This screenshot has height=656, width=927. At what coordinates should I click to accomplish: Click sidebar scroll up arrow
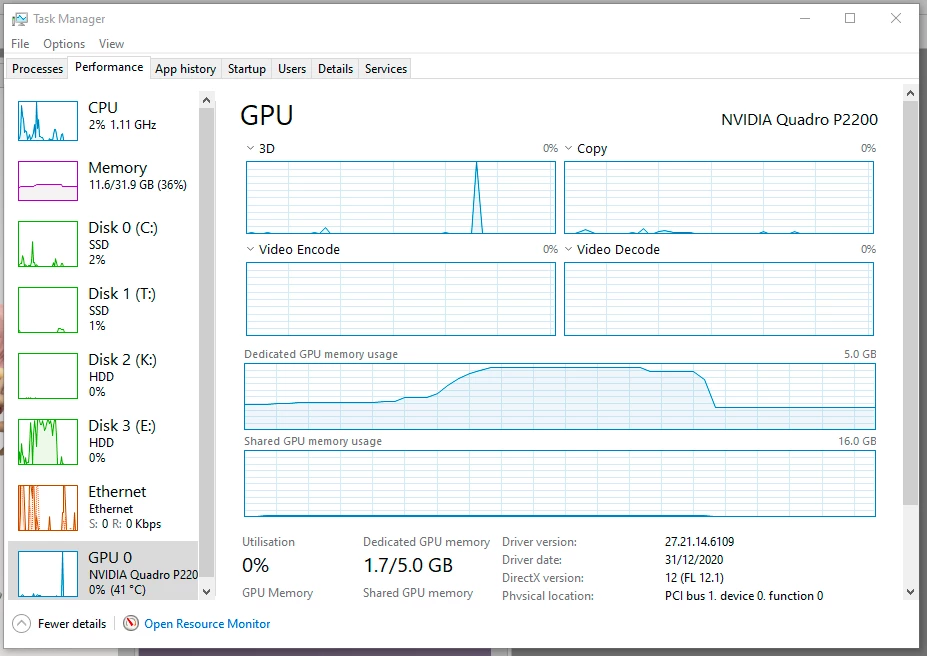click(206, 100)
